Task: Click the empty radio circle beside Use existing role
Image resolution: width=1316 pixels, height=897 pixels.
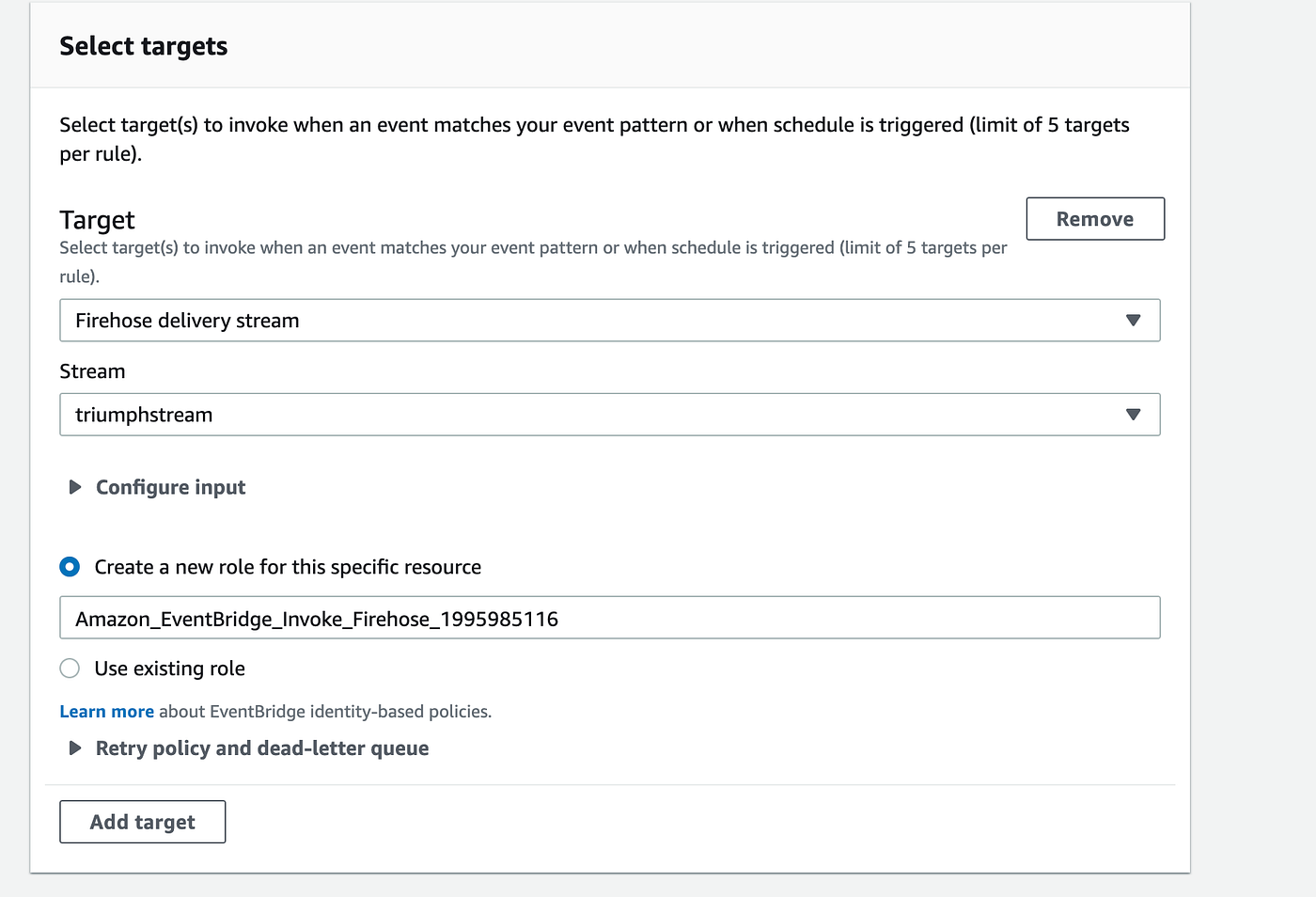Action: point(70,668)
